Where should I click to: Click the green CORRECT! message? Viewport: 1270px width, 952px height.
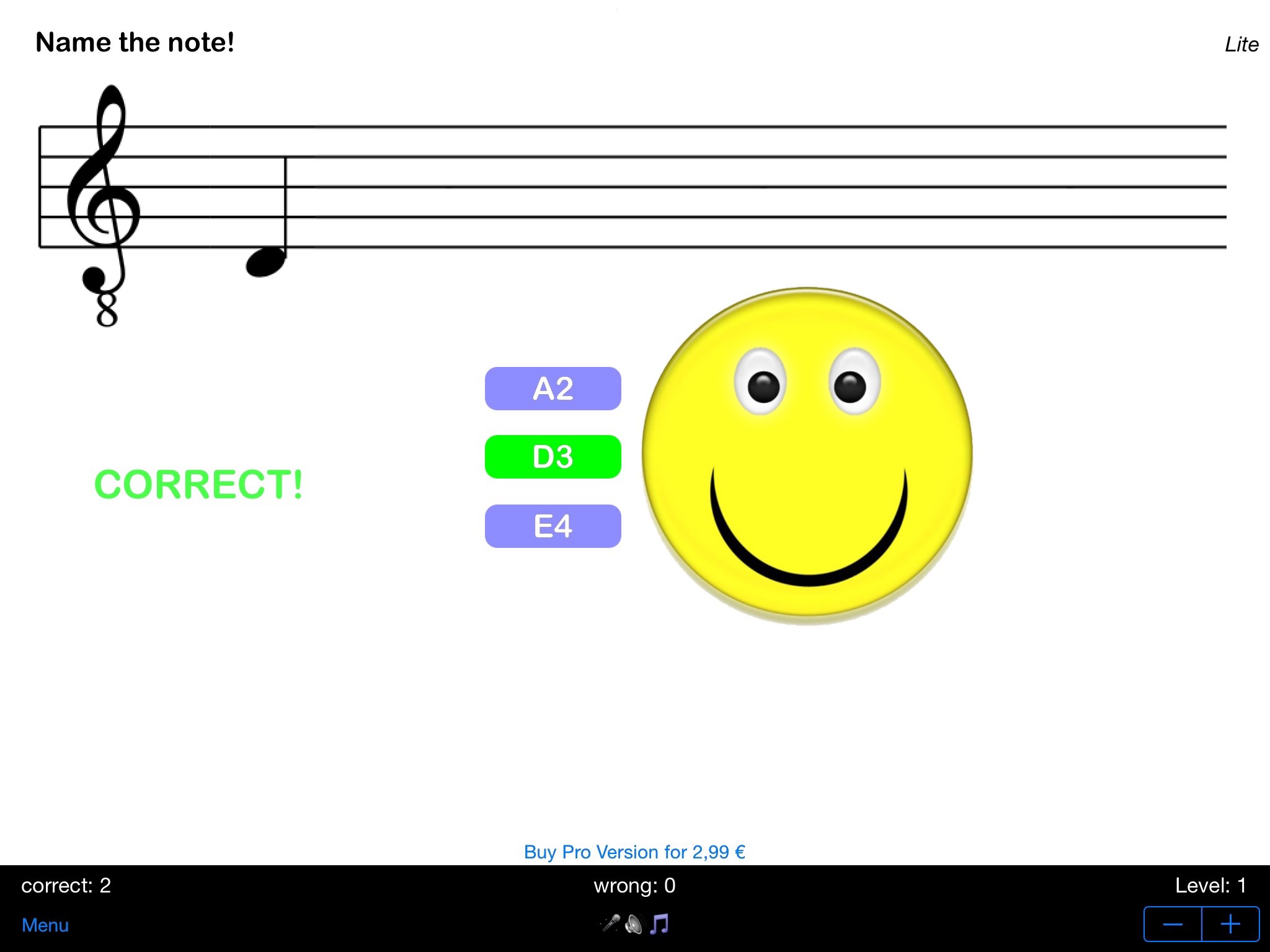pos(198,484)
